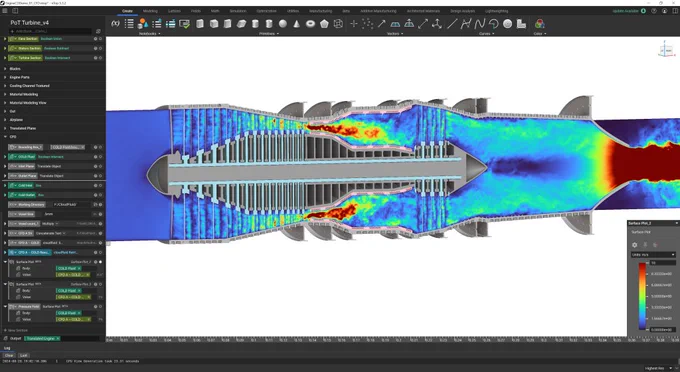Open the Color wheel tool icon
The image size is (680, 372).
coord(539,24)
